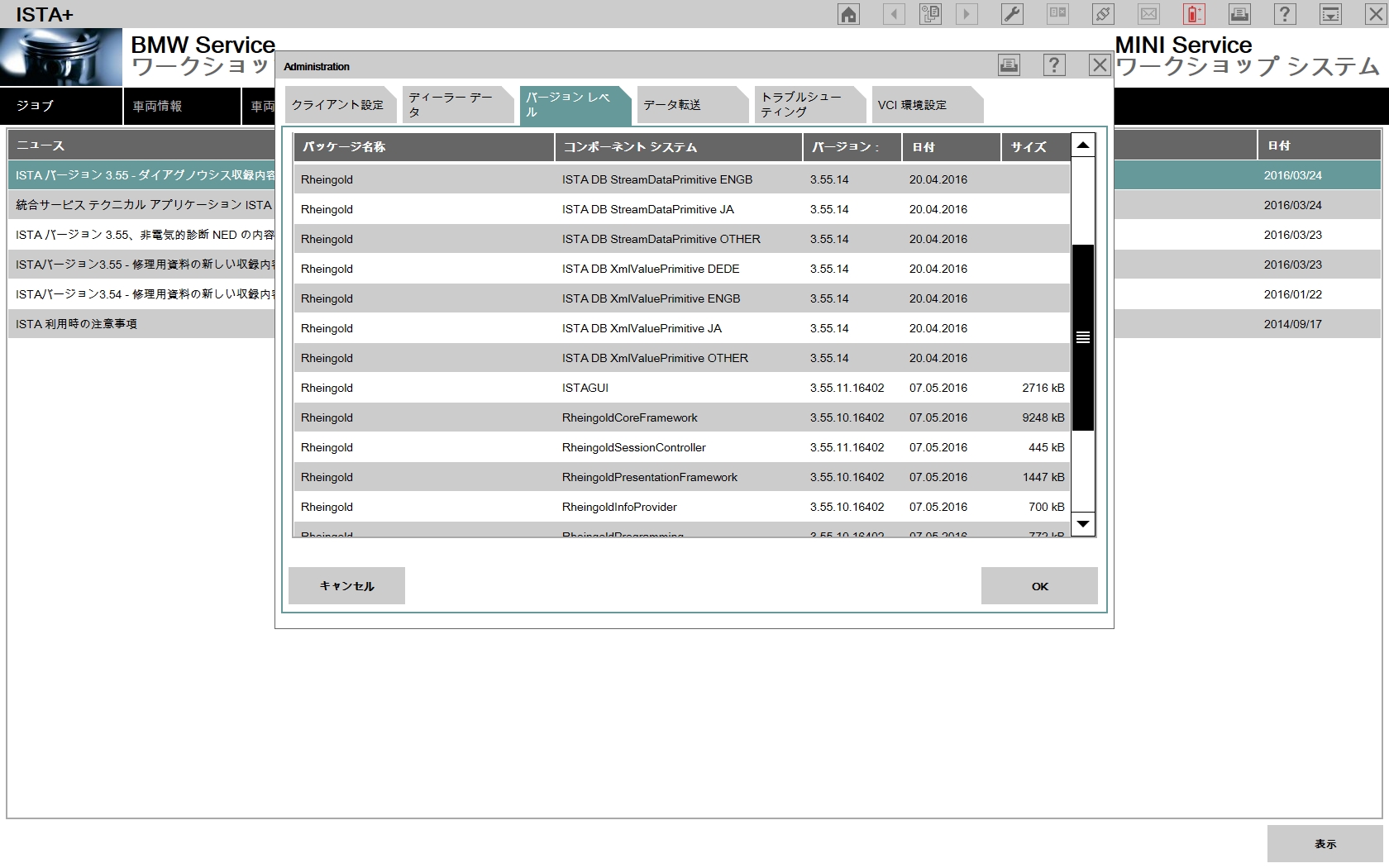
Task: Click main toolbar print icon
Action: 1239,14
